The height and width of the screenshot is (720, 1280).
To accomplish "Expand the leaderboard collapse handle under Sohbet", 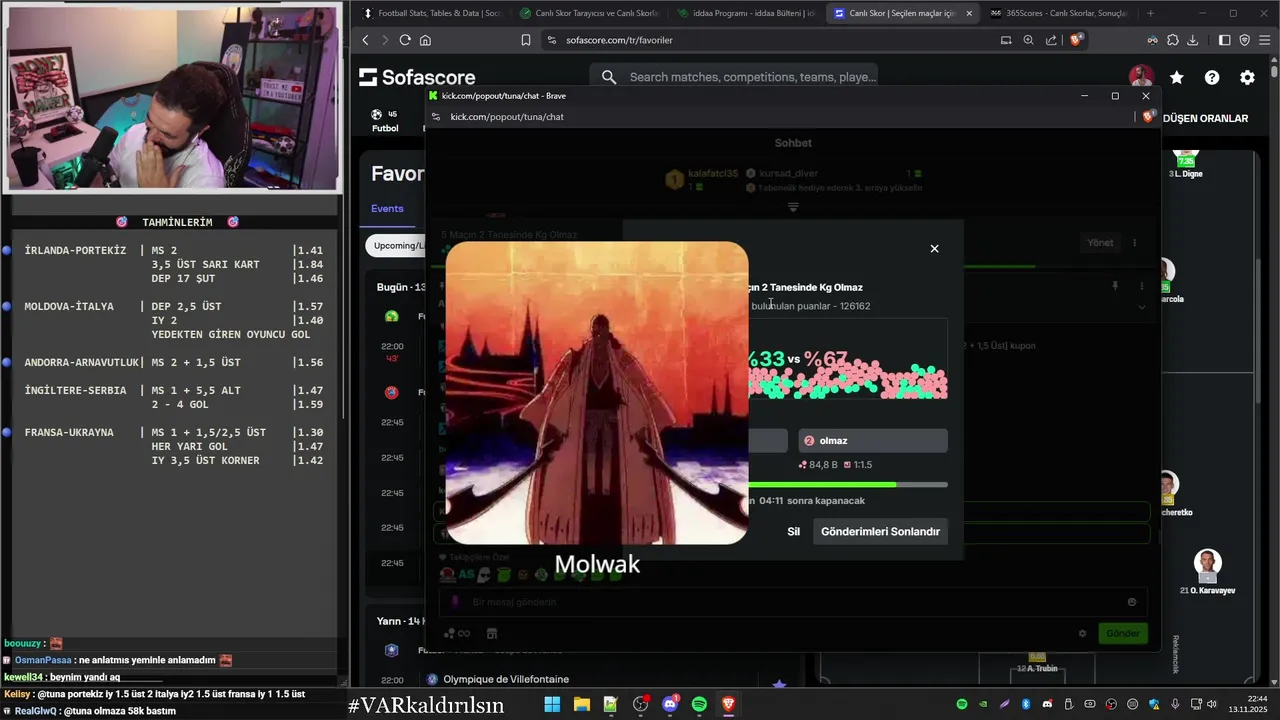I will (793, 207).
